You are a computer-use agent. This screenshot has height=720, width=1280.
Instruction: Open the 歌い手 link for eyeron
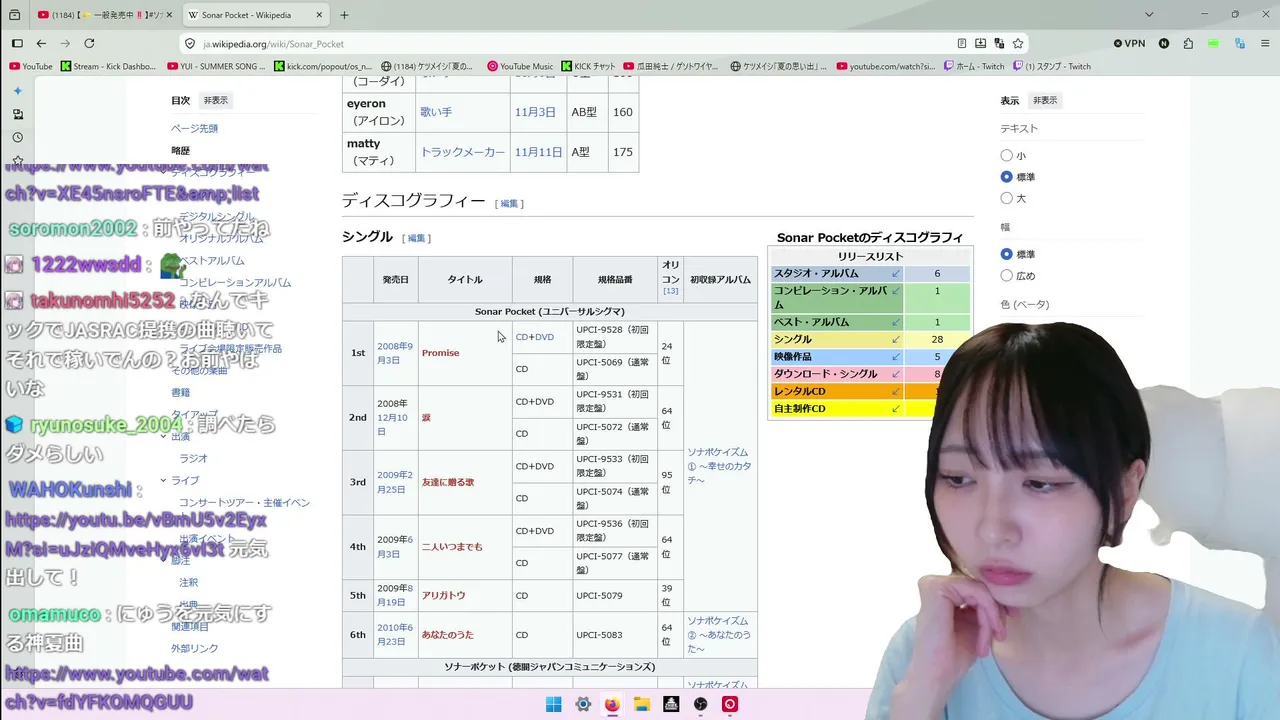436,112
